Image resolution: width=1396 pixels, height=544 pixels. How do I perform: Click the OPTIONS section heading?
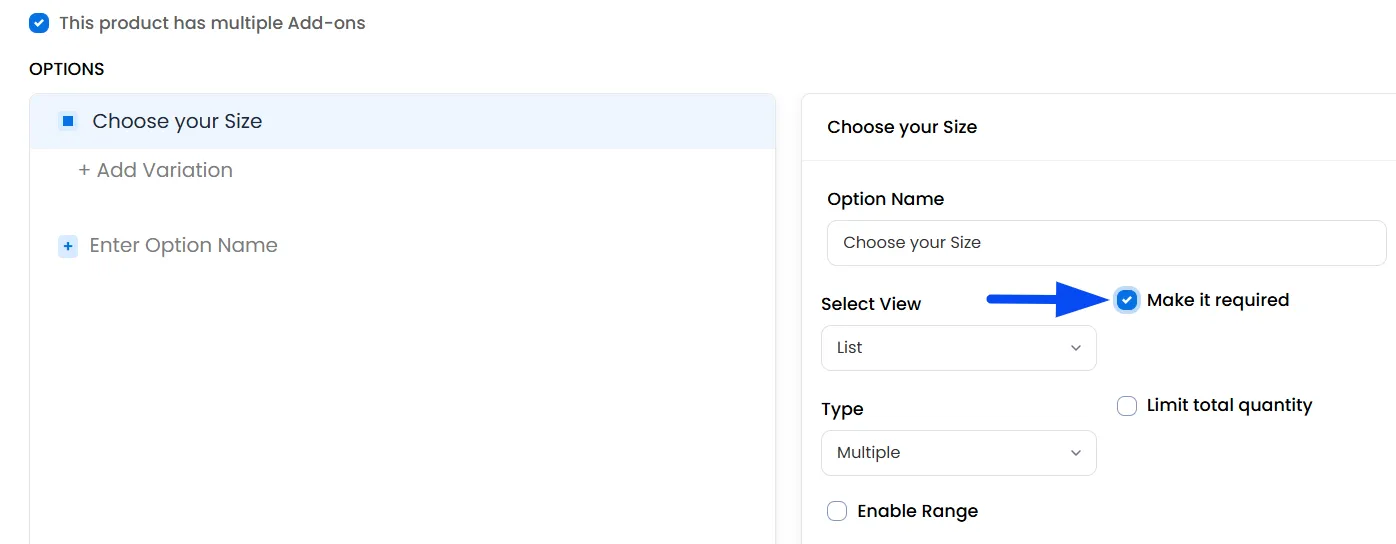tap(67, 69)
